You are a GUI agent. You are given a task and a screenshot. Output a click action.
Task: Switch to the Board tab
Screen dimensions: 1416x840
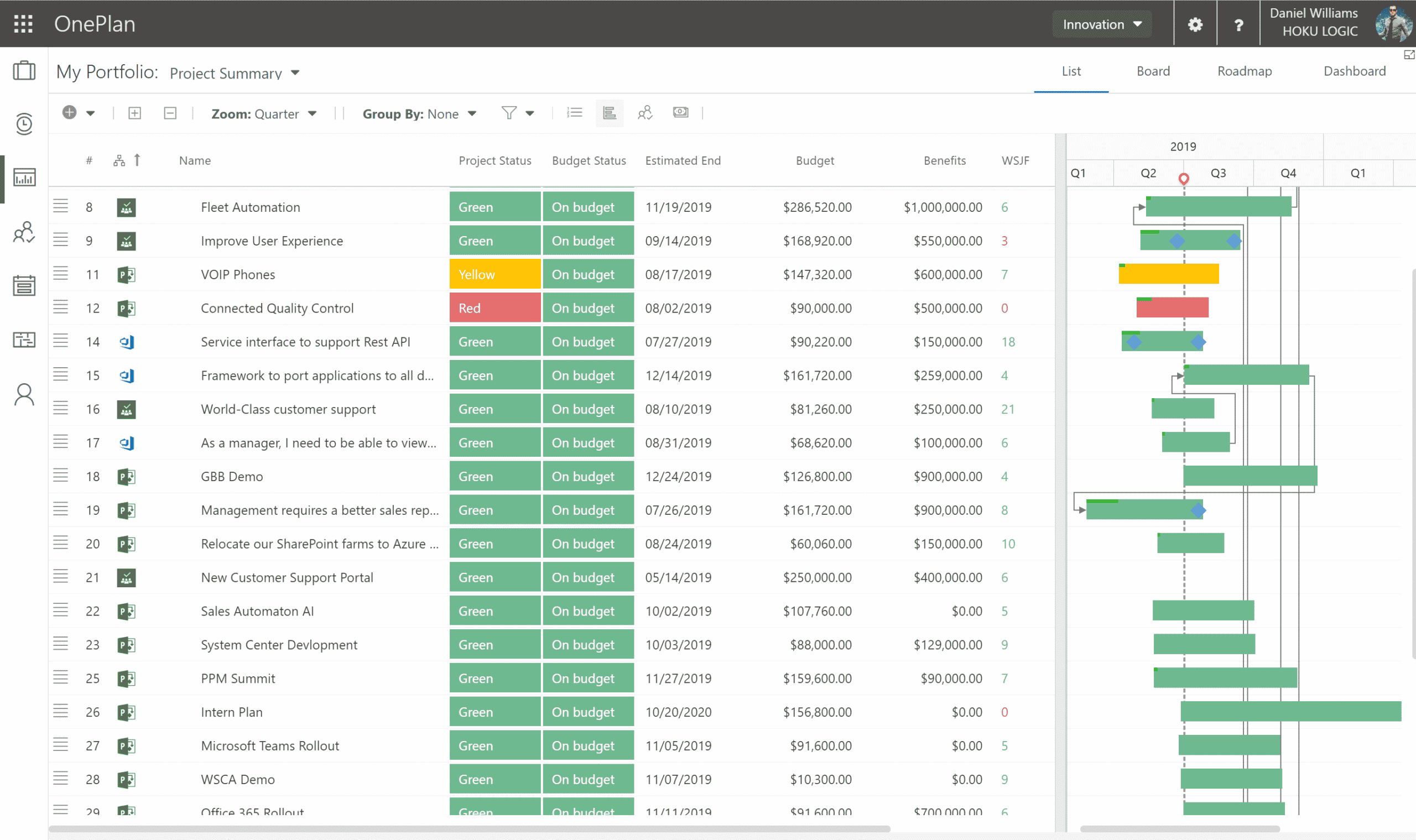[x=1153, y=70]
